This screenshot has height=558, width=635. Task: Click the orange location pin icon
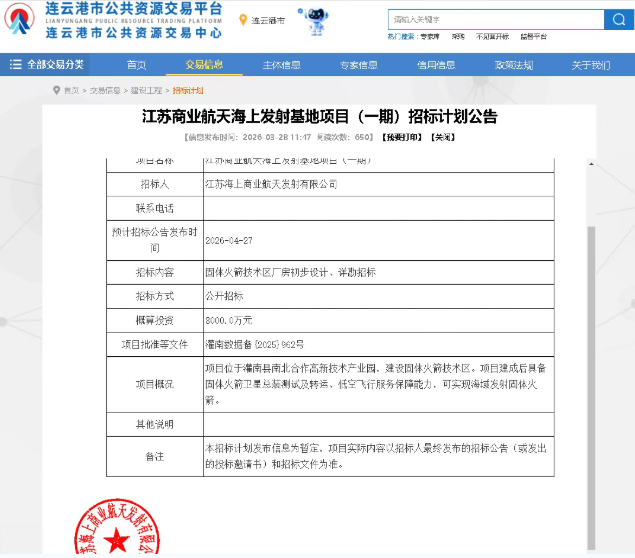pyautogui.click(x=243, y=20)
